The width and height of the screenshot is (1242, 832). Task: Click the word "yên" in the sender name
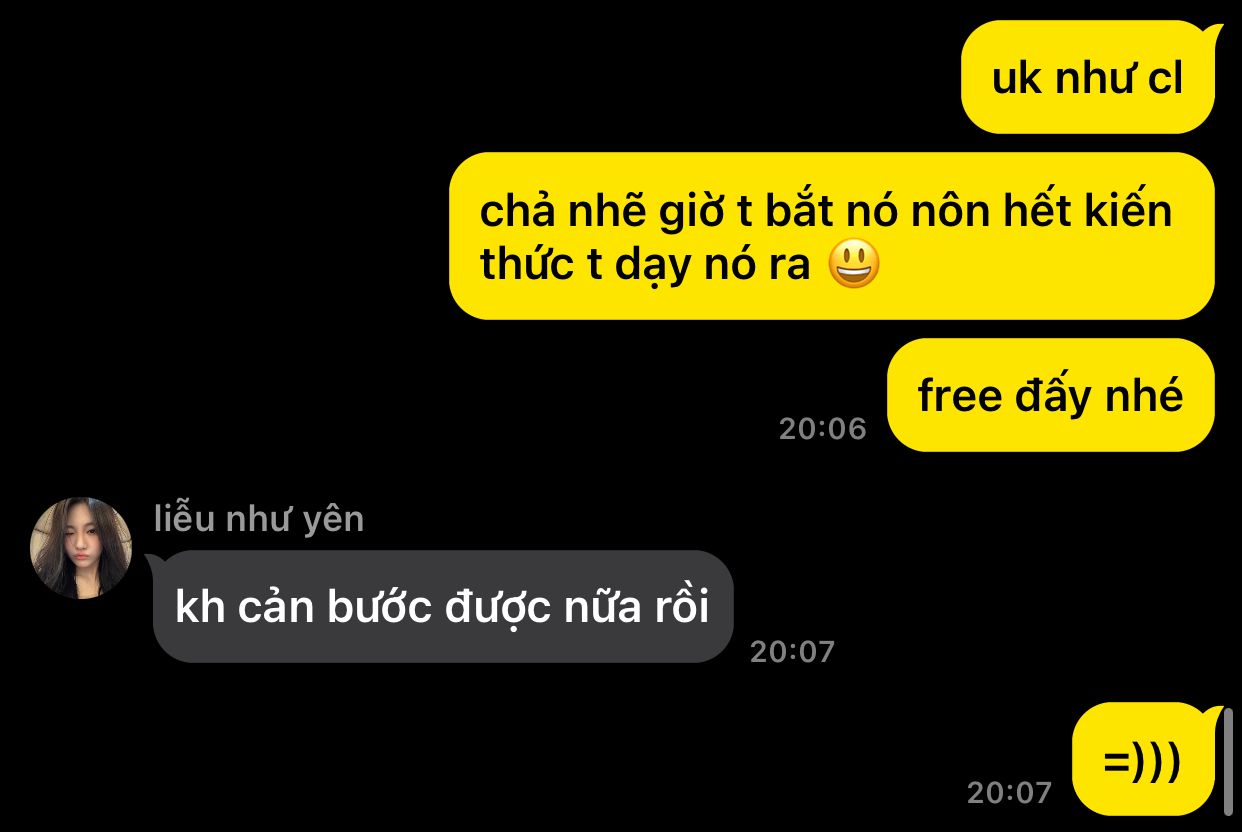click(x=339, y=520)
